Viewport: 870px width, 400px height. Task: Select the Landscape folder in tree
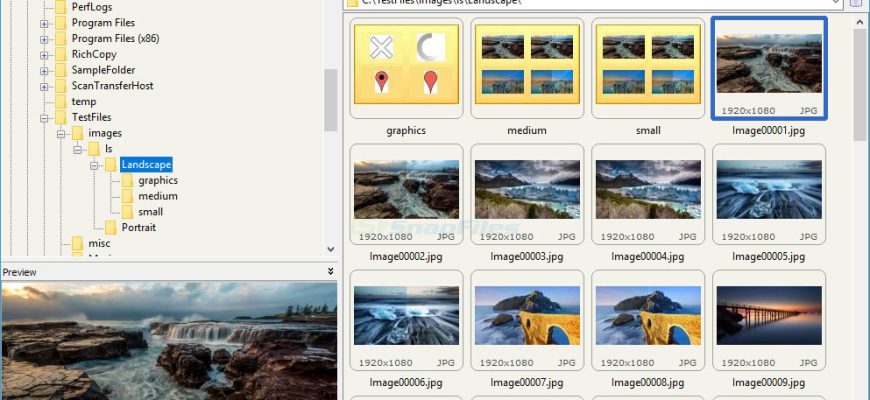tap(146, 165)
